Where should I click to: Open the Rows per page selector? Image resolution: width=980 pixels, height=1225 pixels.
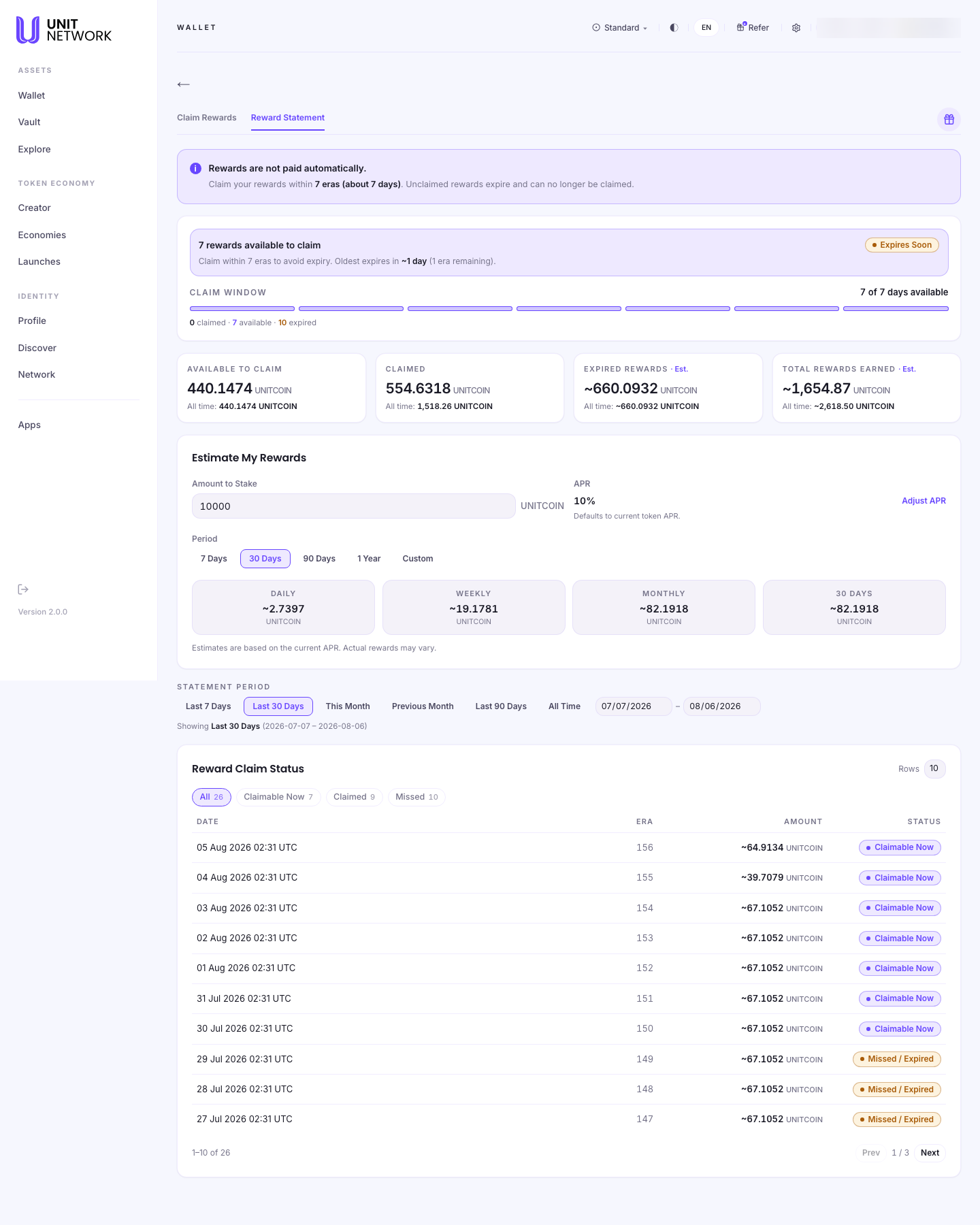[x=934, y=769]
